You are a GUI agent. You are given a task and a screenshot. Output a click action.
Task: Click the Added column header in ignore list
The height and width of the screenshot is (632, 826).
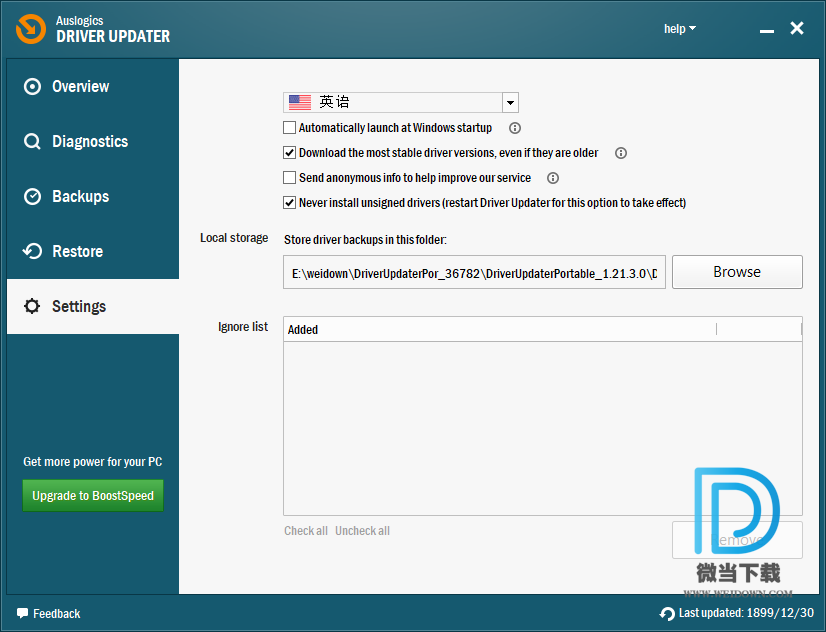tap(499, 330)
